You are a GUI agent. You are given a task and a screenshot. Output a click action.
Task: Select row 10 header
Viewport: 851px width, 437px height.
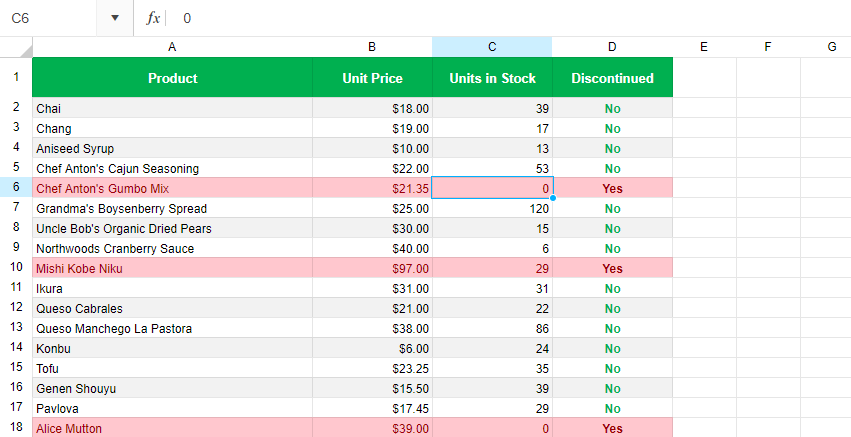pyautogui.click(x=16, y=268)
